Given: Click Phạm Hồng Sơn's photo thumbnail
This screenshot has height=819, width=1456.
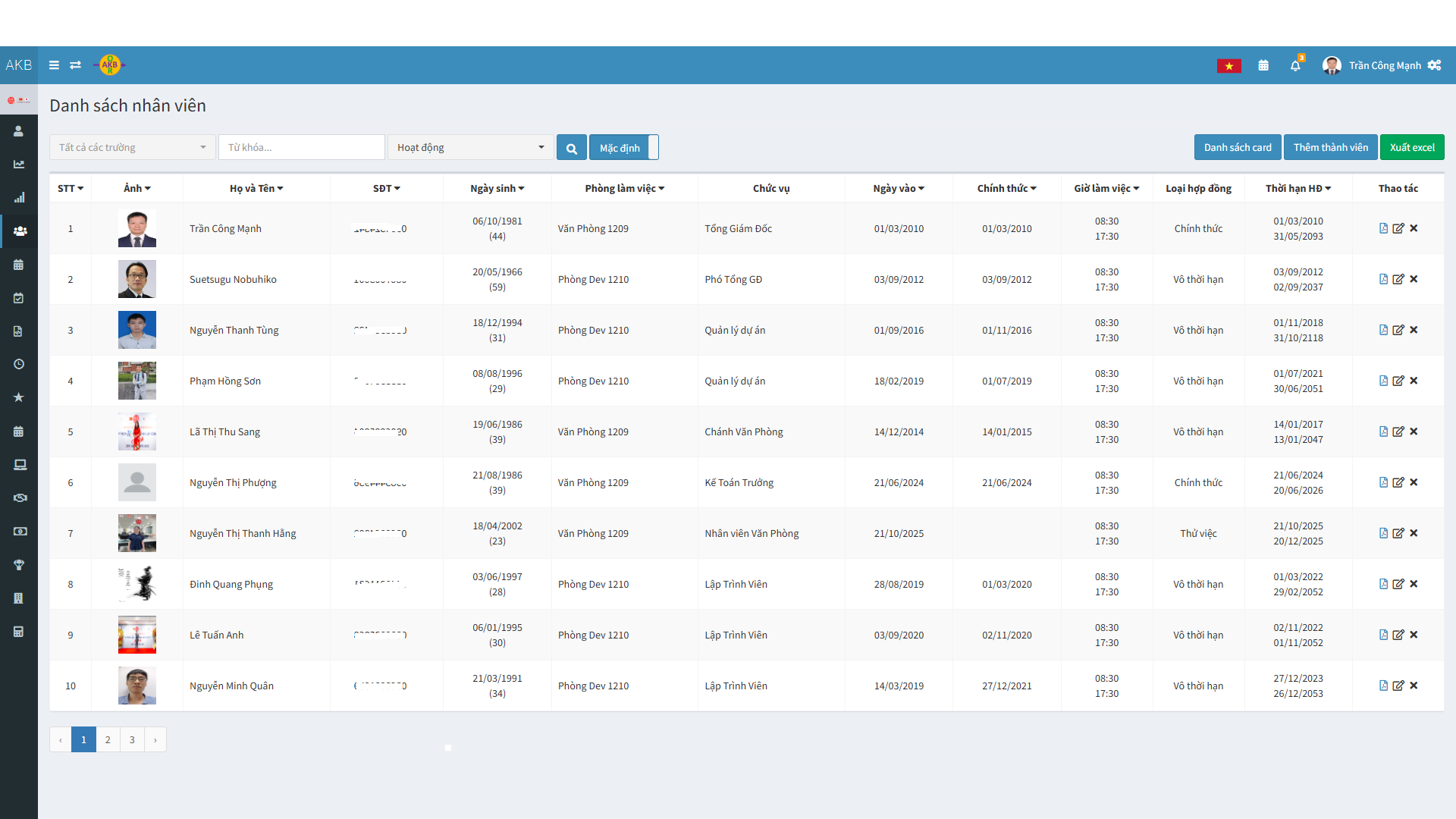Looking at the screenshot, I should 137,381.
